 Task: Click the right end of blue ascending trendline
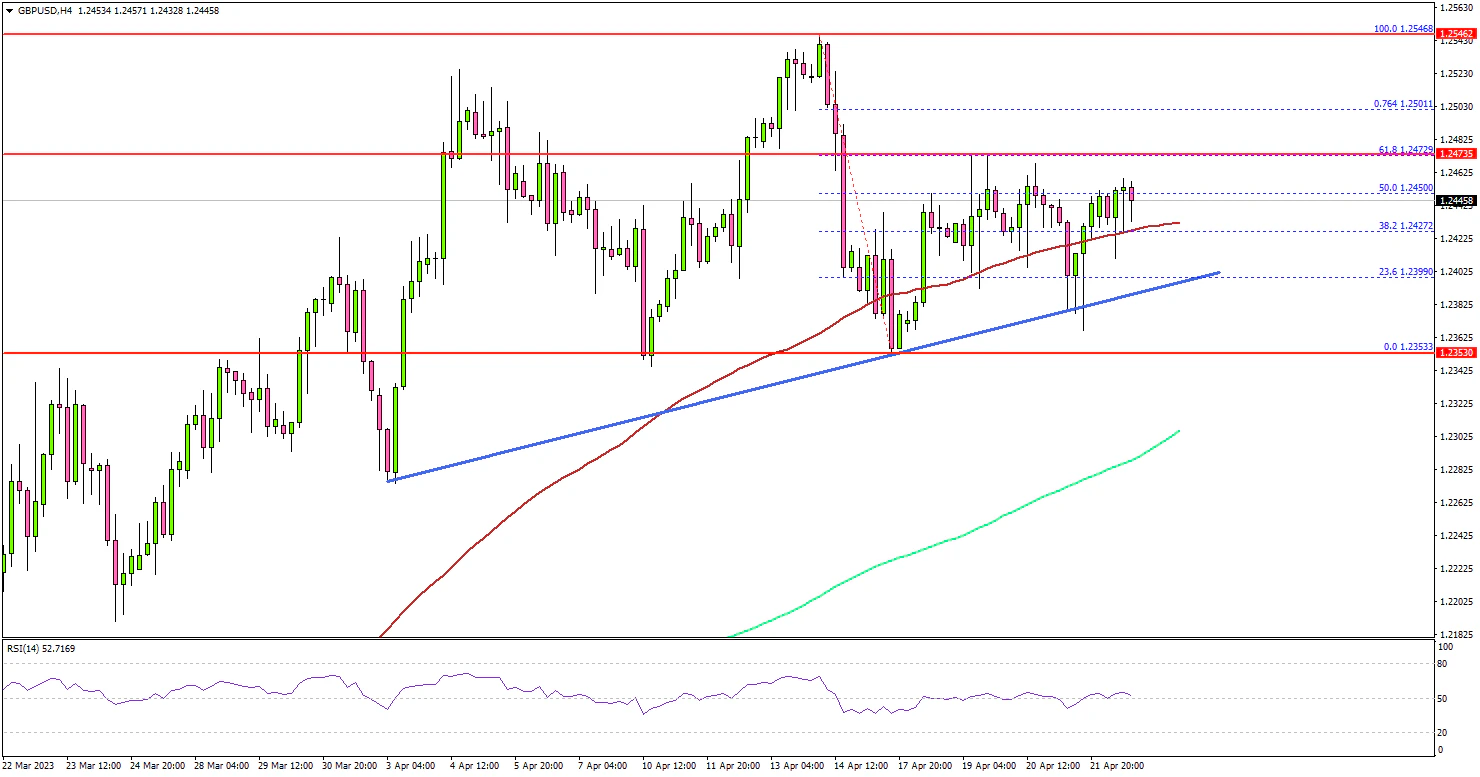tap(1216, 272)
